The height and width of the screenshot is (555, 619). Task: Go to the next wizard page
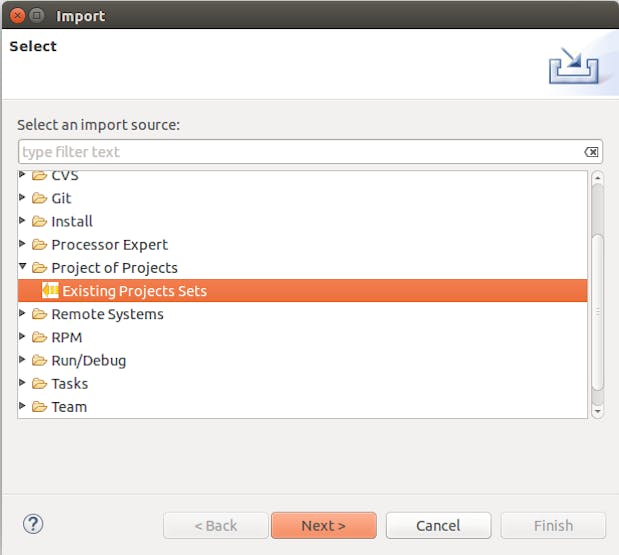tap(324, 525)
